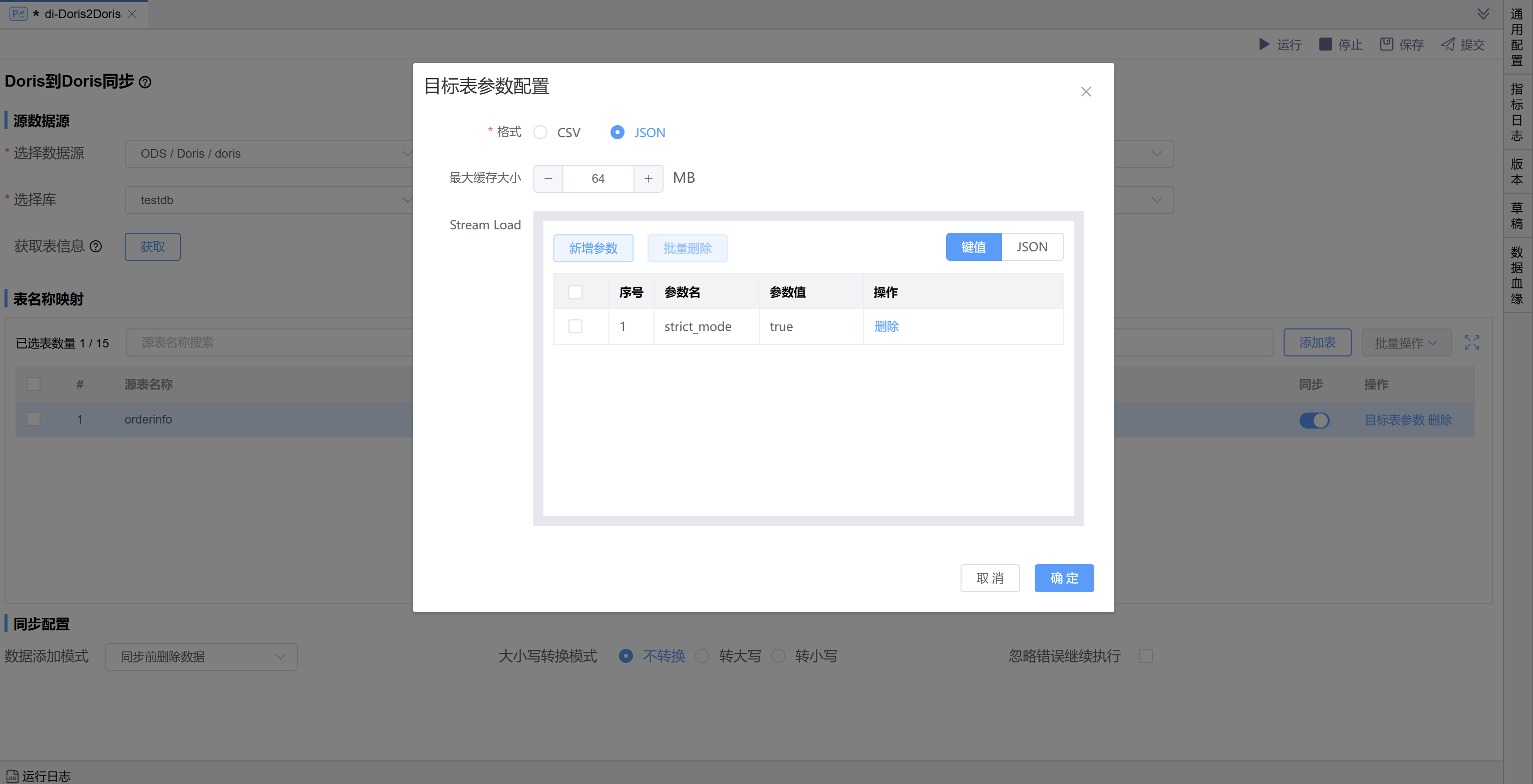Expand the 数据添加模式 dropdown

coord(201,657)
